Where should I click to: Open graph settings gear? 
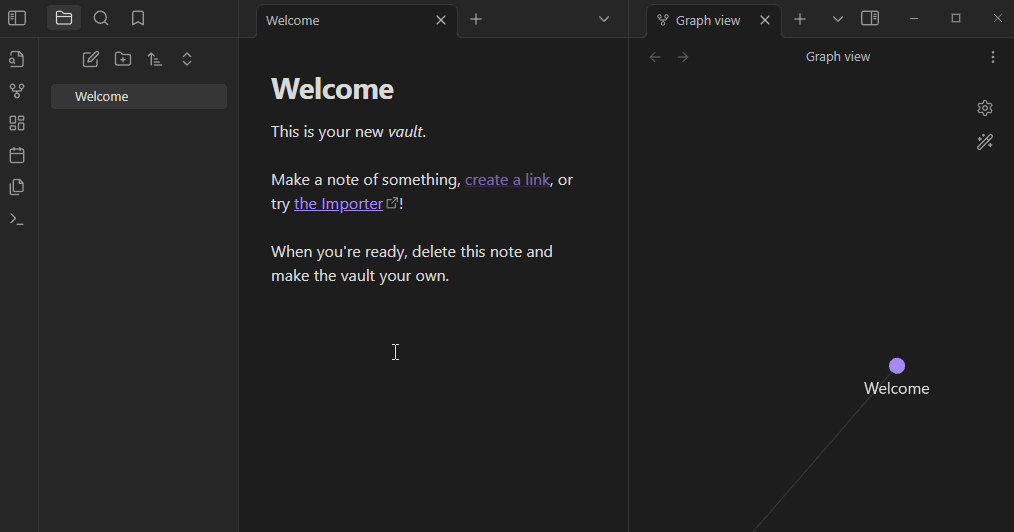point(985,108)
